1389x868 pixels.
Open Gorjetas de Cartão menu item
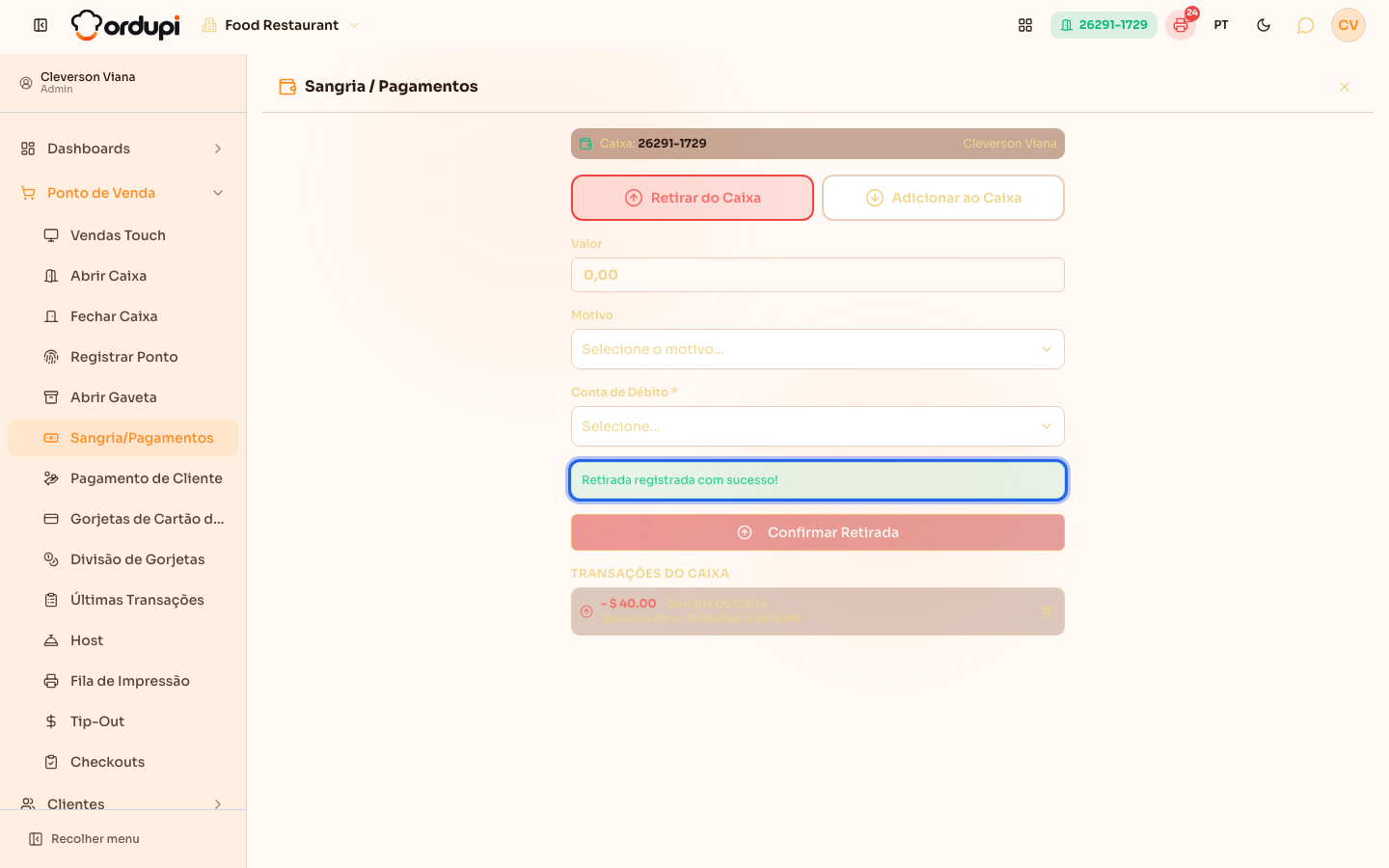coord(123,519)
